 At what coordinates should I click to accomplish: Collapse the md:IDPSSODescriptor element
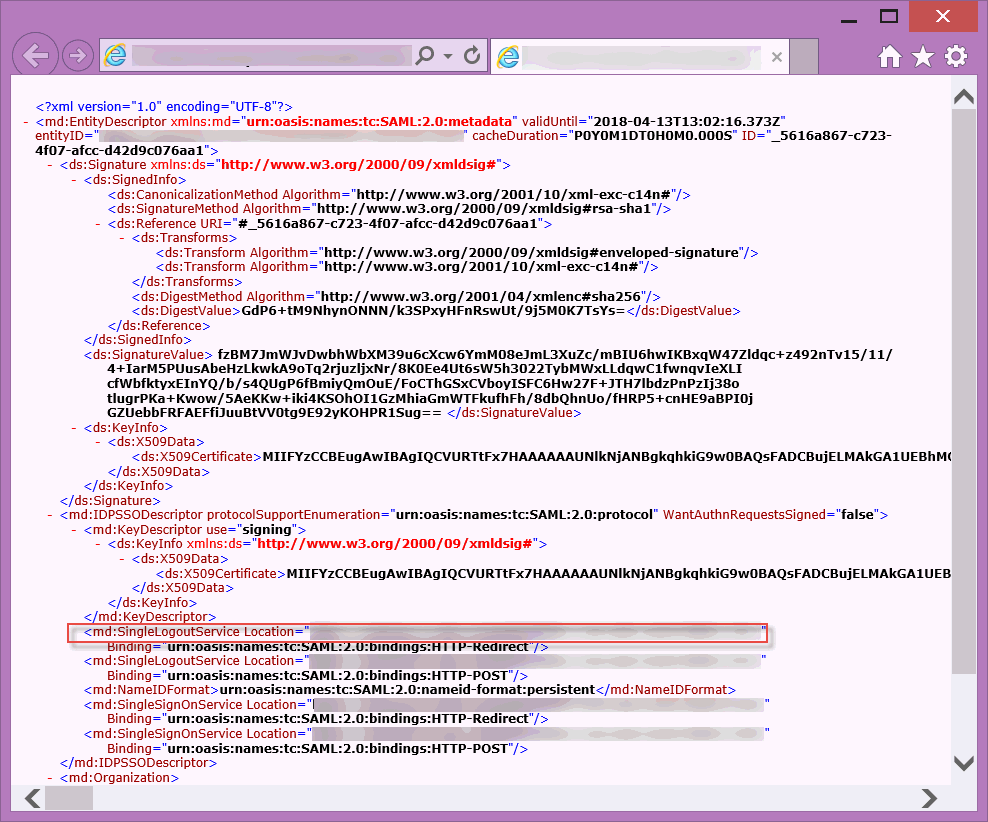coord(50,515)
